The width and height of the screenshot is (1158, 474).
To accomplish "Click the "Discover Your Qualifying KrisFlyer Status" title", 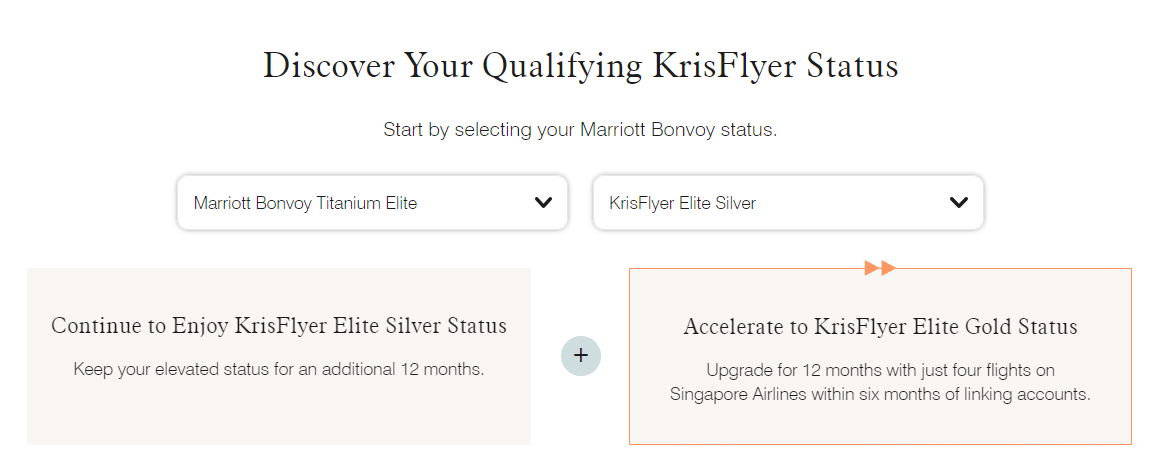I will click(580, 66).
